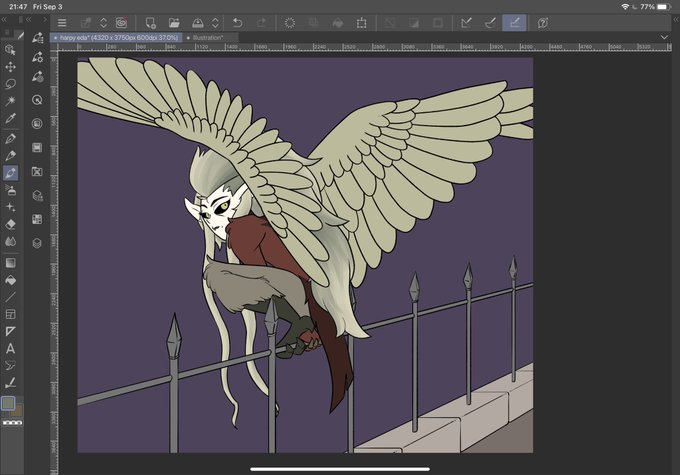Tap the iPad home indicator bar
This screenshot has height=475, width=680.
[x=340, y=469]
